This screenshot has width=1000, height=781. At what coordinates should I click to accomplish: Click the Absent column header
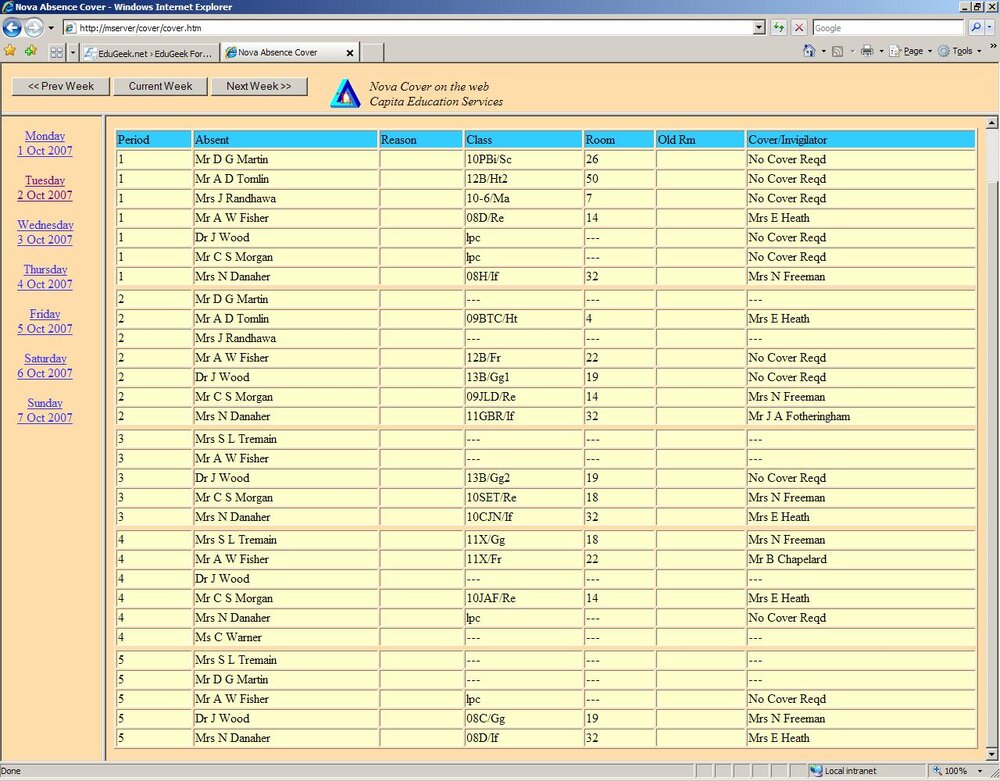(x=285, y=140)
